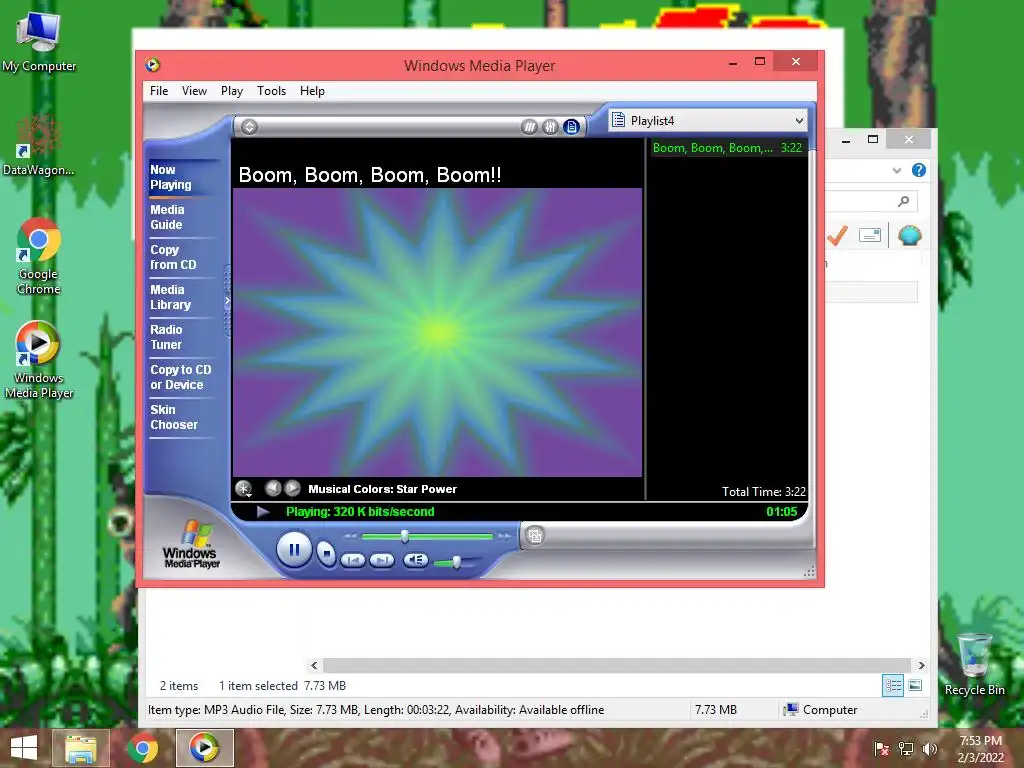Skip to the previous track

point(353,560)
